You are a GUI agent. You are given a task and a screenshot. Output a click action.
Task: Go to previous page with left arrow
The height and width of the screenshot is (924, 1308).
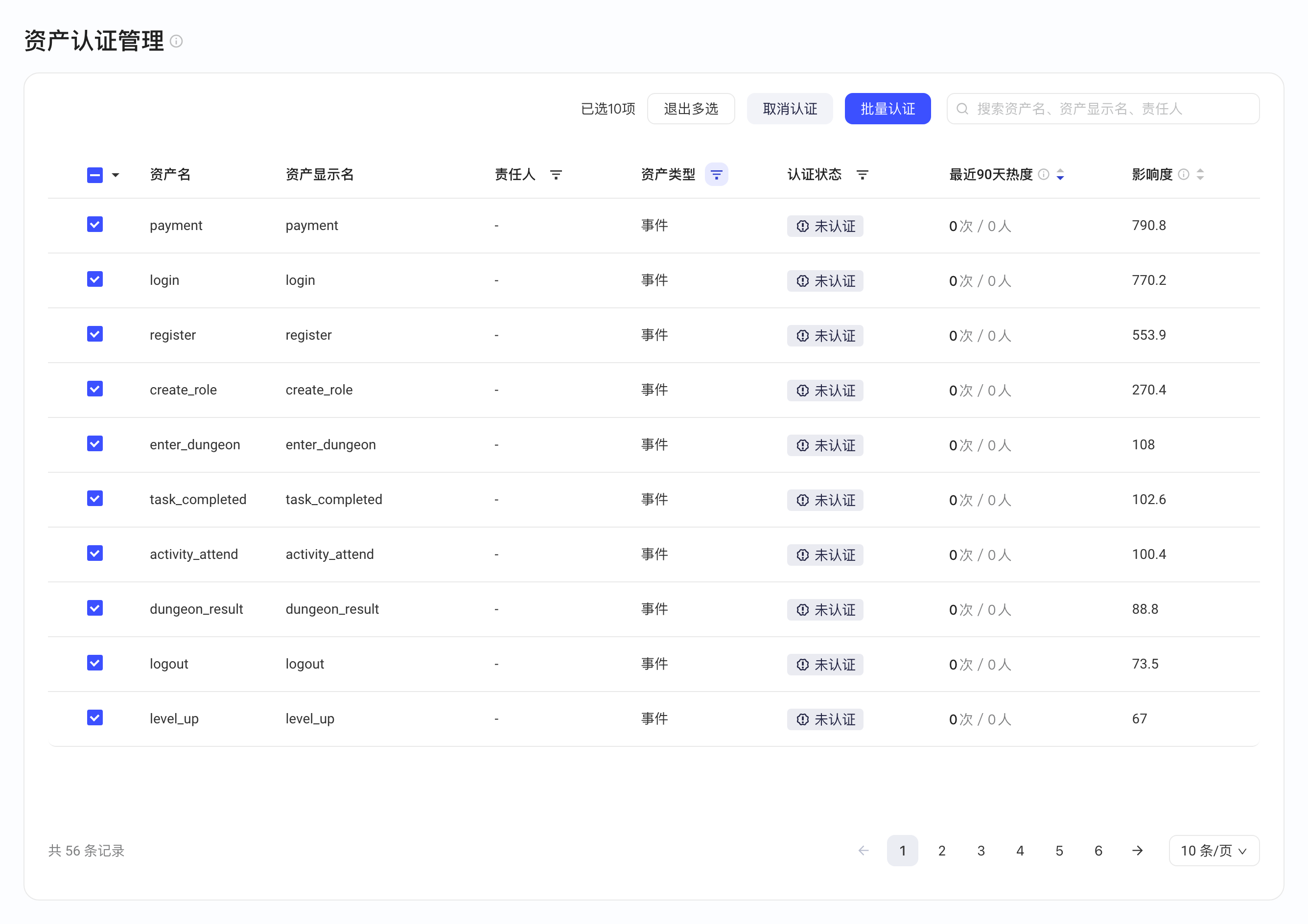pos(863,851)
